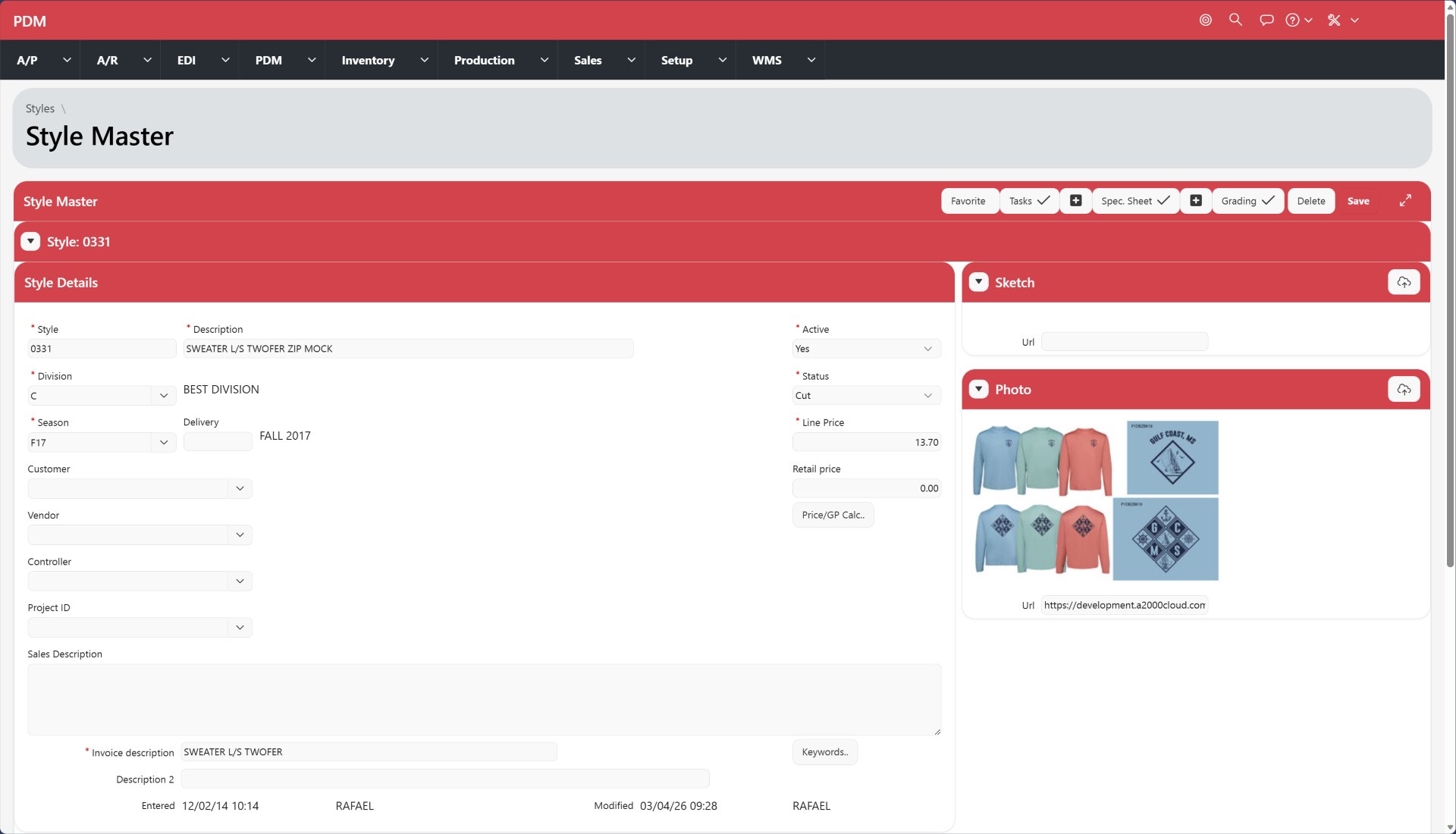Screen dimensions: 1456x834
Task: Click the Grading button
Action: pos(1247,201)
